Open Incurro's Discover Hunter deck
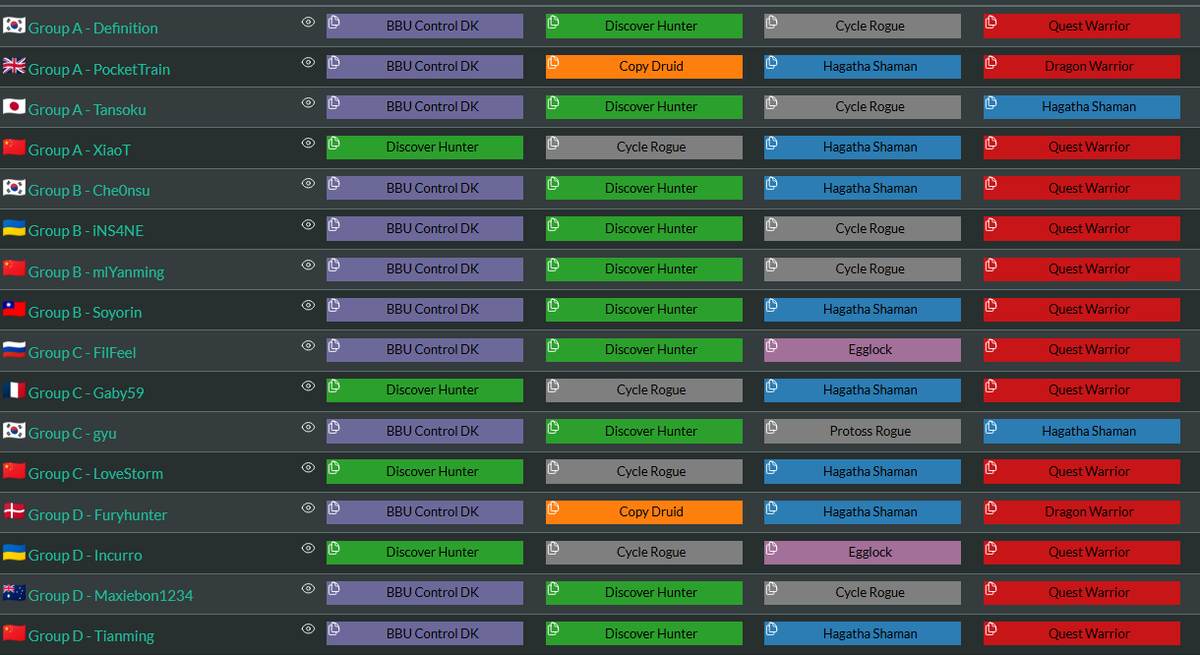Image resolution: width=1200 pixels, height=655 pixels. click(x=424, y=553)
